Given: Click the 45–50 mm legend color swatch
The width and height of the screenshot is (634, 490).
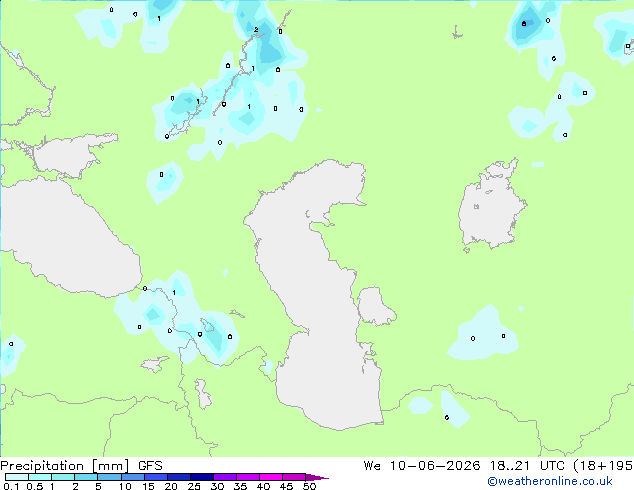Looking at the screenshot, I should pyautogui.click(x=294, y=477).
